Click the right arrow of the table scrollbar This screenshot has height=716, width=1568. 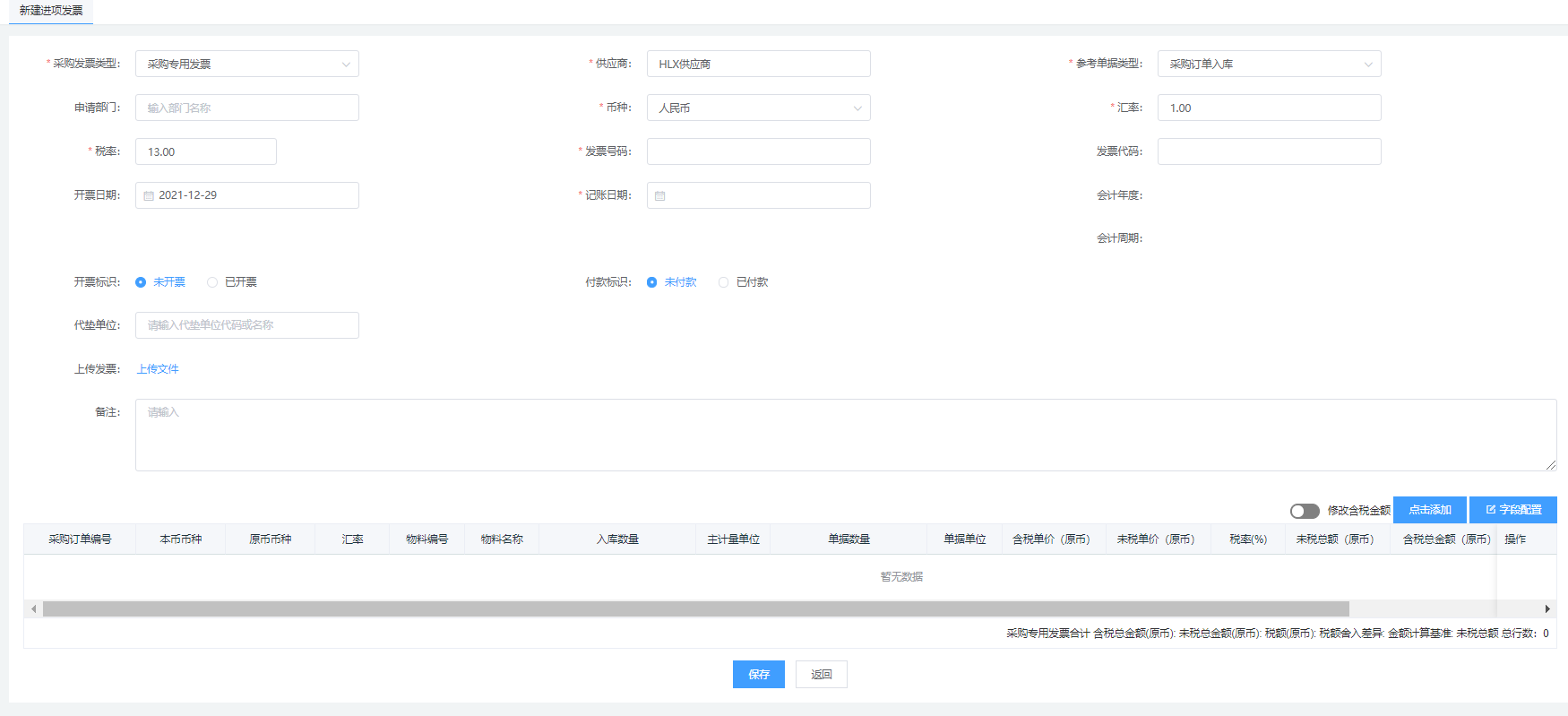1547,609
